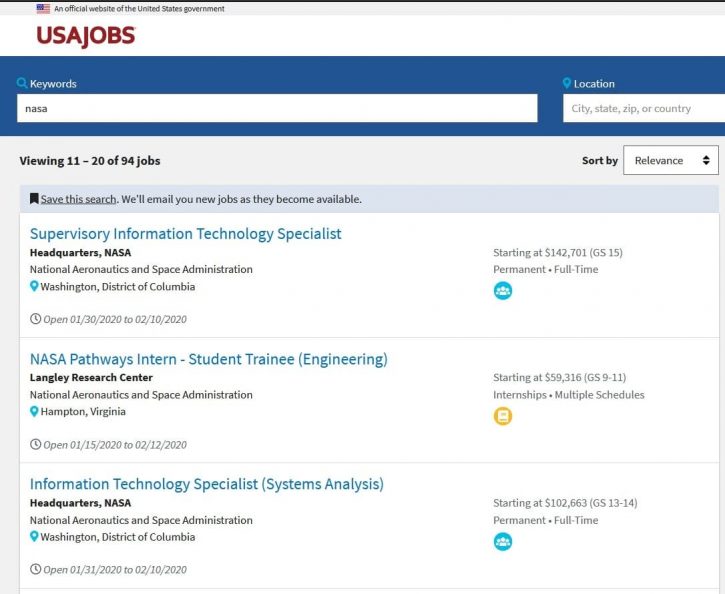This screenshot has height=594, width=725.
Task: Click the Location input field
Action: 644,108
